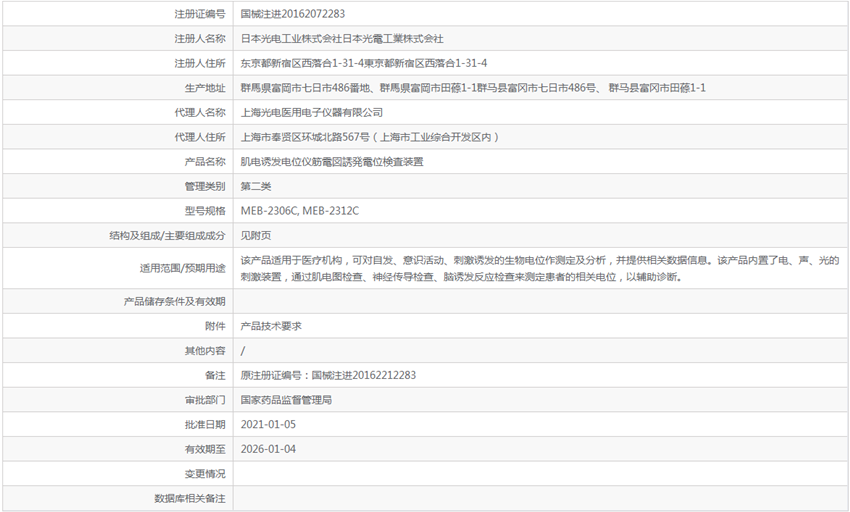Click the 产品技术要求 value
The height and width of the screenshot is (512, 850).
tap(271, 326)
